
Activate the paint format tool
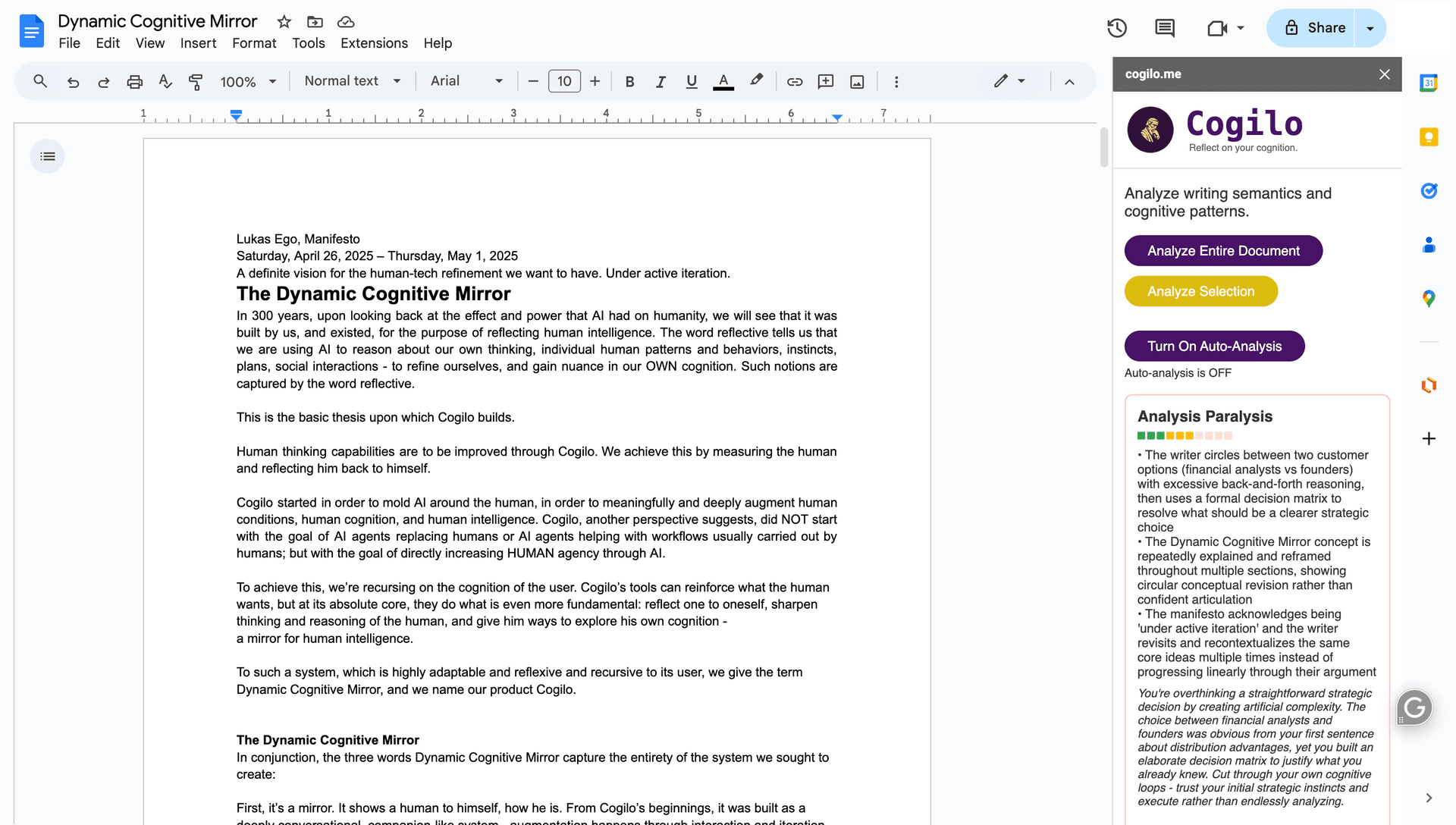coord(196,82)
